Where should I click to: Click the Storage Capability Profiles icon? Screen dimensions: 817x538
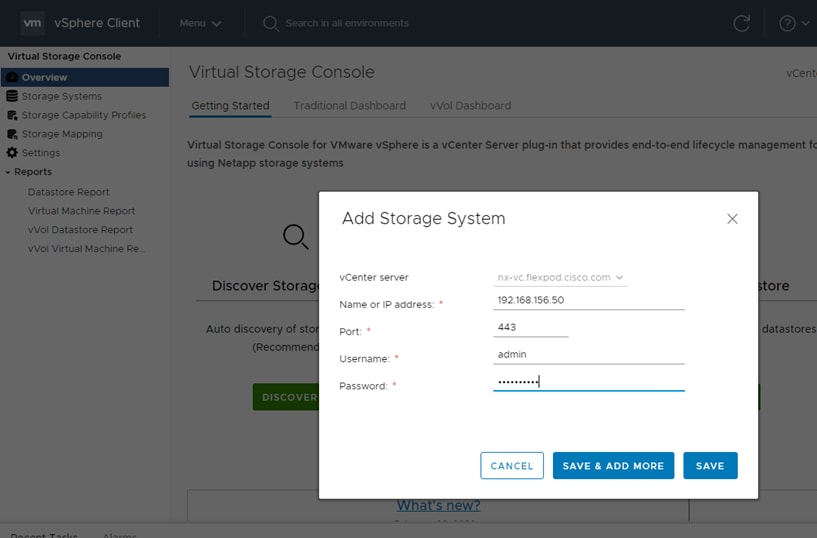(x=12, y=115)
